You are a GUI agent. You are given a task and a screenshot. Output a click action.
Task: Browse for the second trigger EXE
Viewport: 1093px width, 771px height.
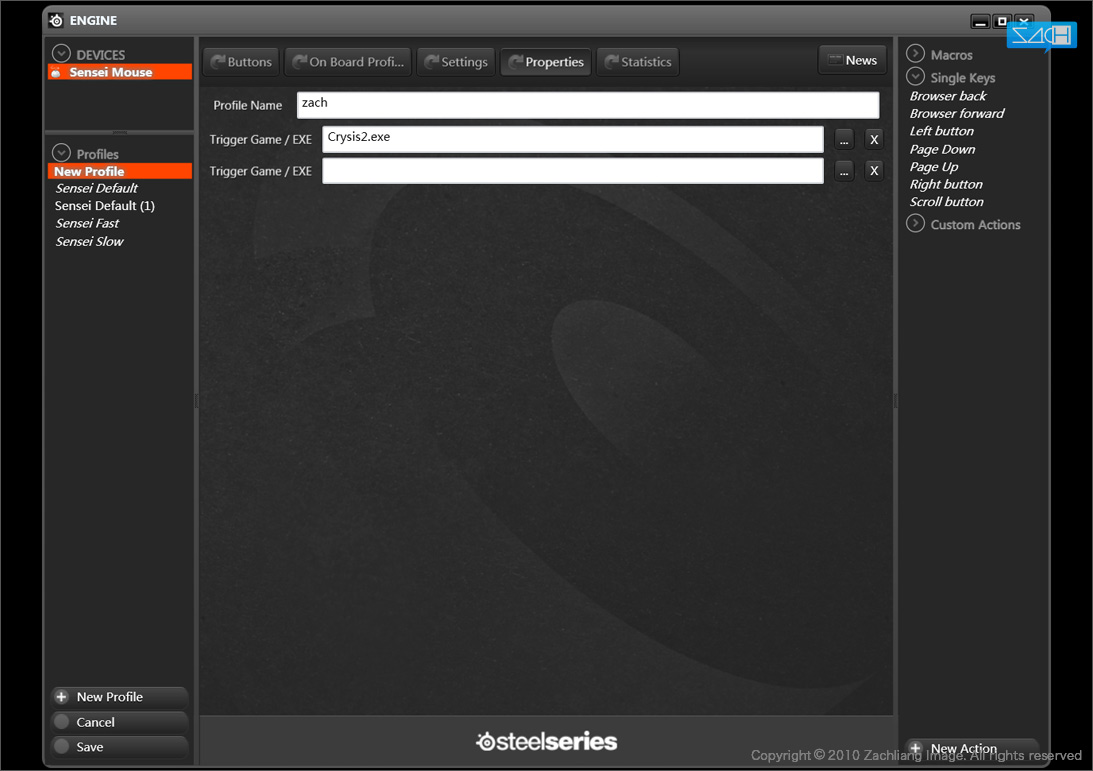(844, 171)
